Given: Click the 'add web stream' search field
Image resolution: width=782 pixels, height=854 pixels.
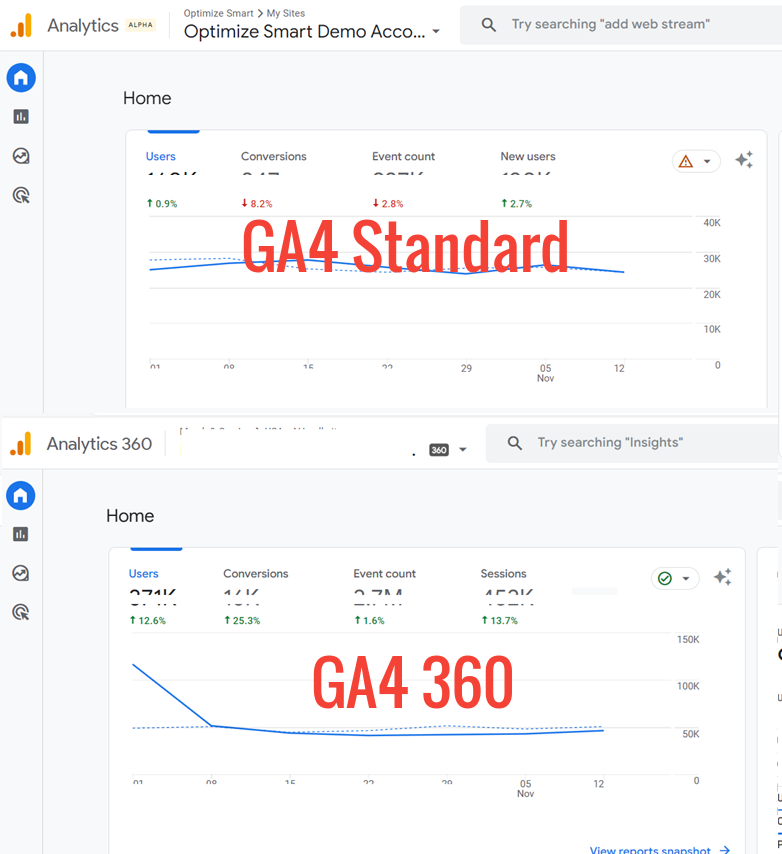Looking at the screenshot, I should [621, 25].
